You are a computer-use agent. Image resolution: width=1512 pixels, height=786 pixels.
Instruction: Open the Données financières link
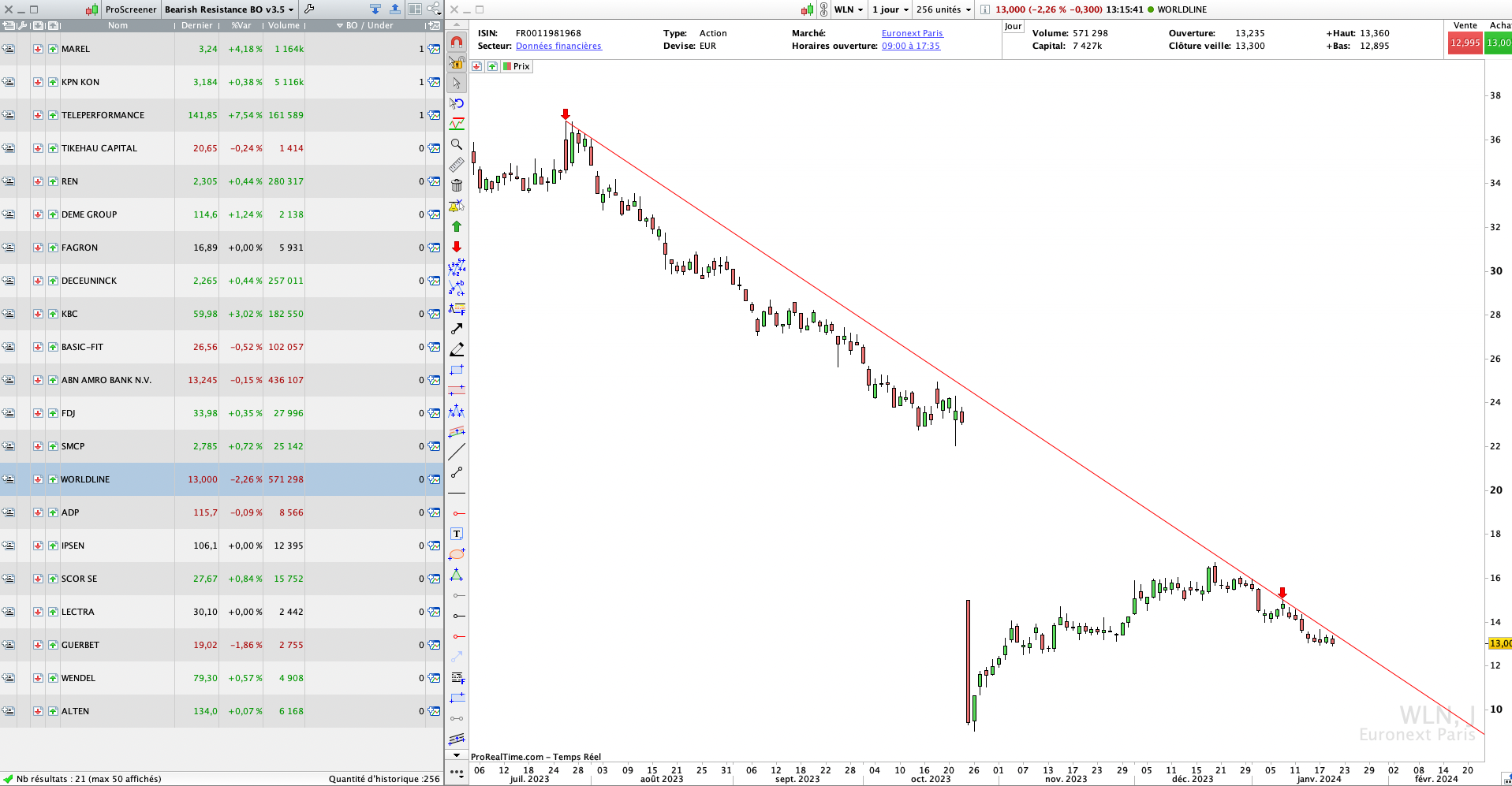pos(558,46)
